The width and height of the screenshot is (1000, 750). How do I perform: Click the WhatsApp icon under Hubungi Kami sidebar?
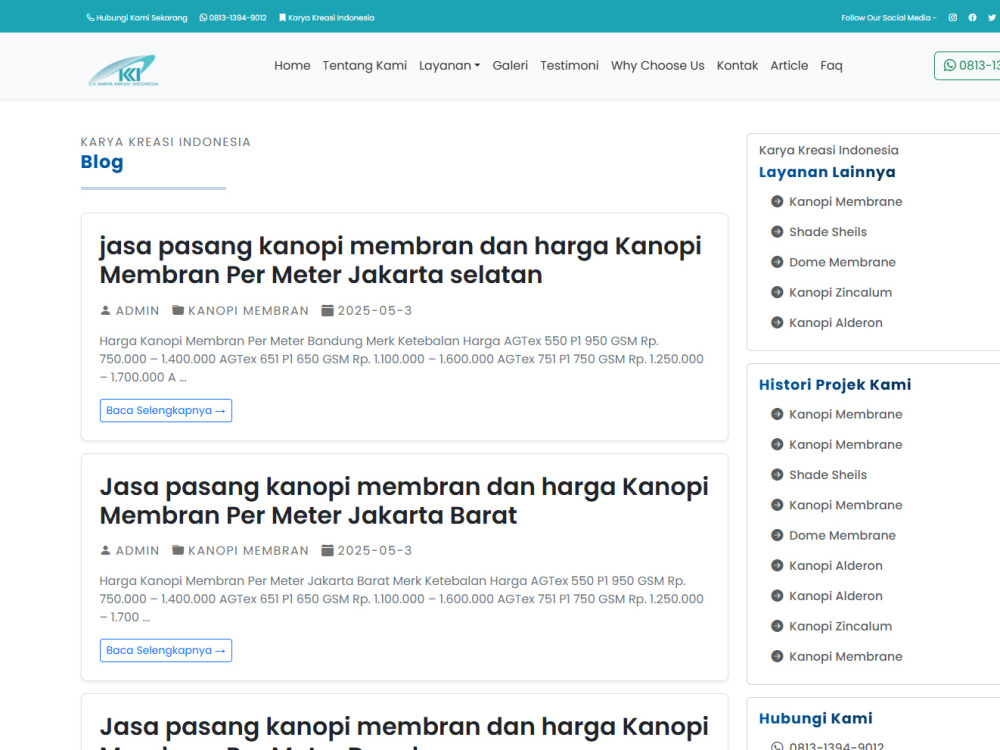(x=777, y=746)
